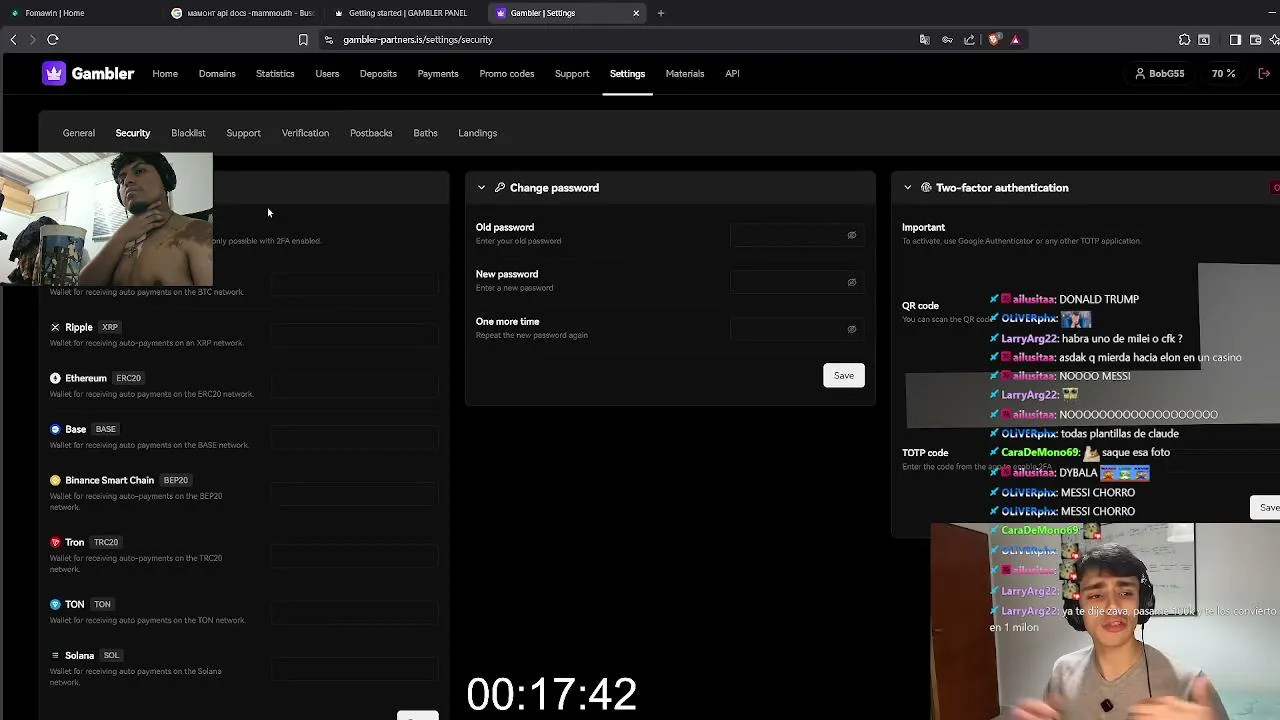The width and height of the screenshot is (1280, 720).
Task: Click the Ripple XRP wallet input field
Action: (x=354, y=335)
